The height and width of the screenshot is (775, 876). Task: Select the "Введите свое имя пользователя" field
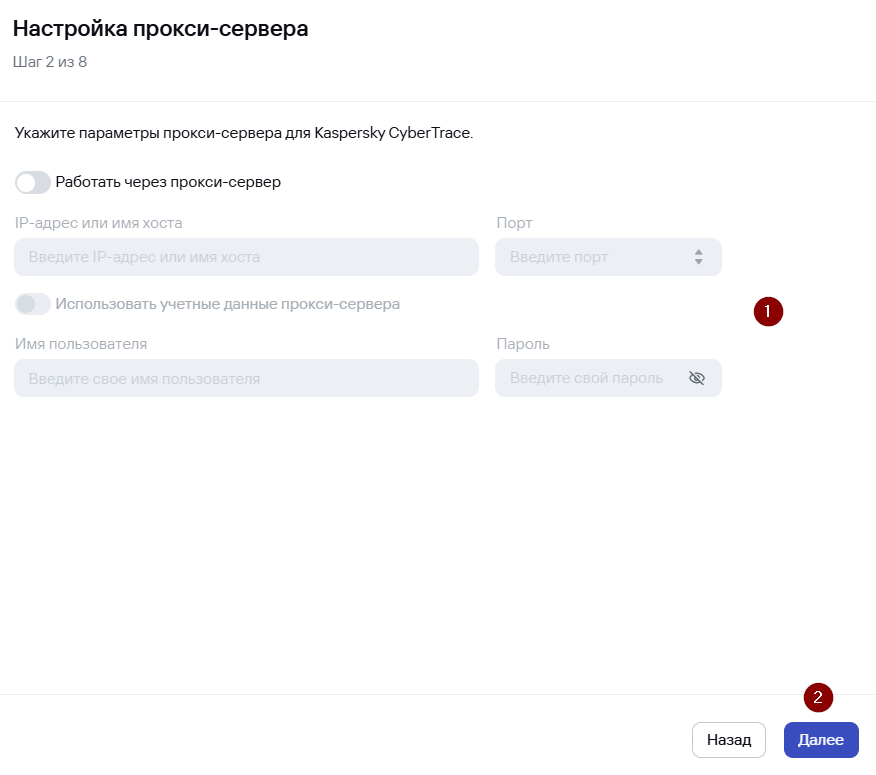tap(246, 378)
